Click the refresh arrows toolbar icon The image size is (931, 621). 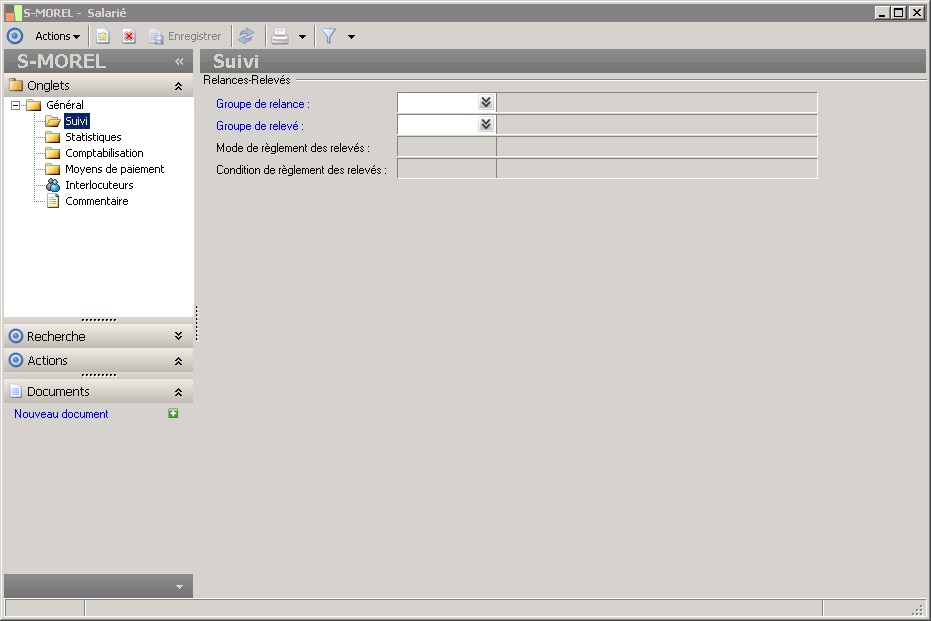246,36
